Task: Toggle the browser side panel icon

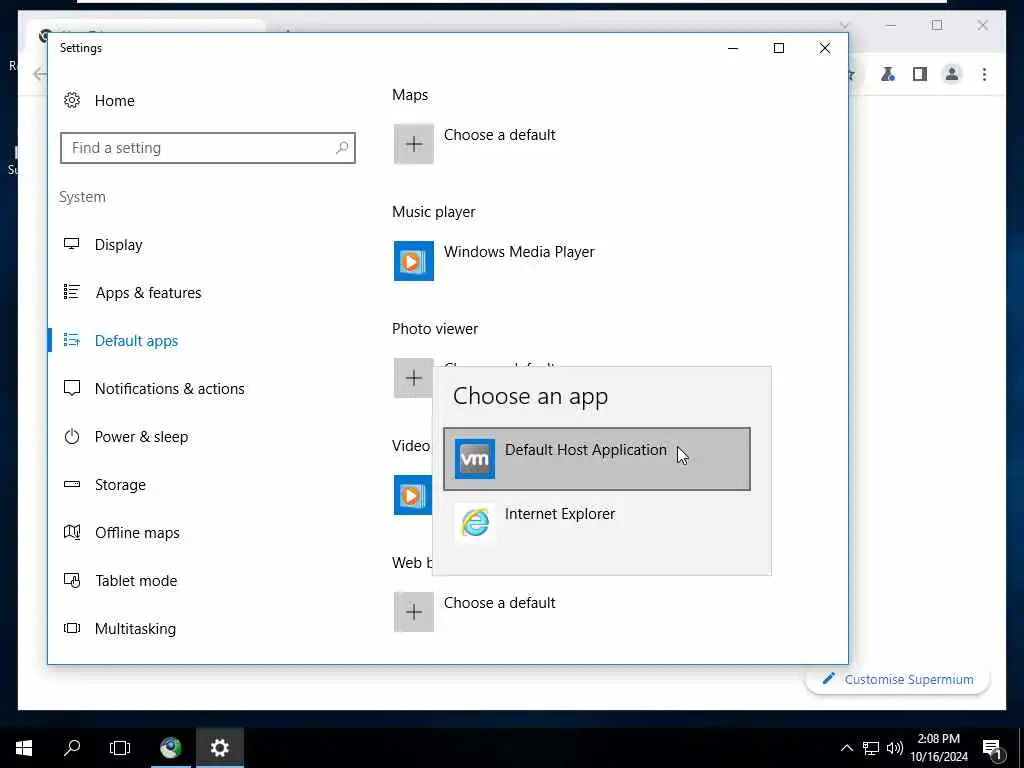Action: 920,74
